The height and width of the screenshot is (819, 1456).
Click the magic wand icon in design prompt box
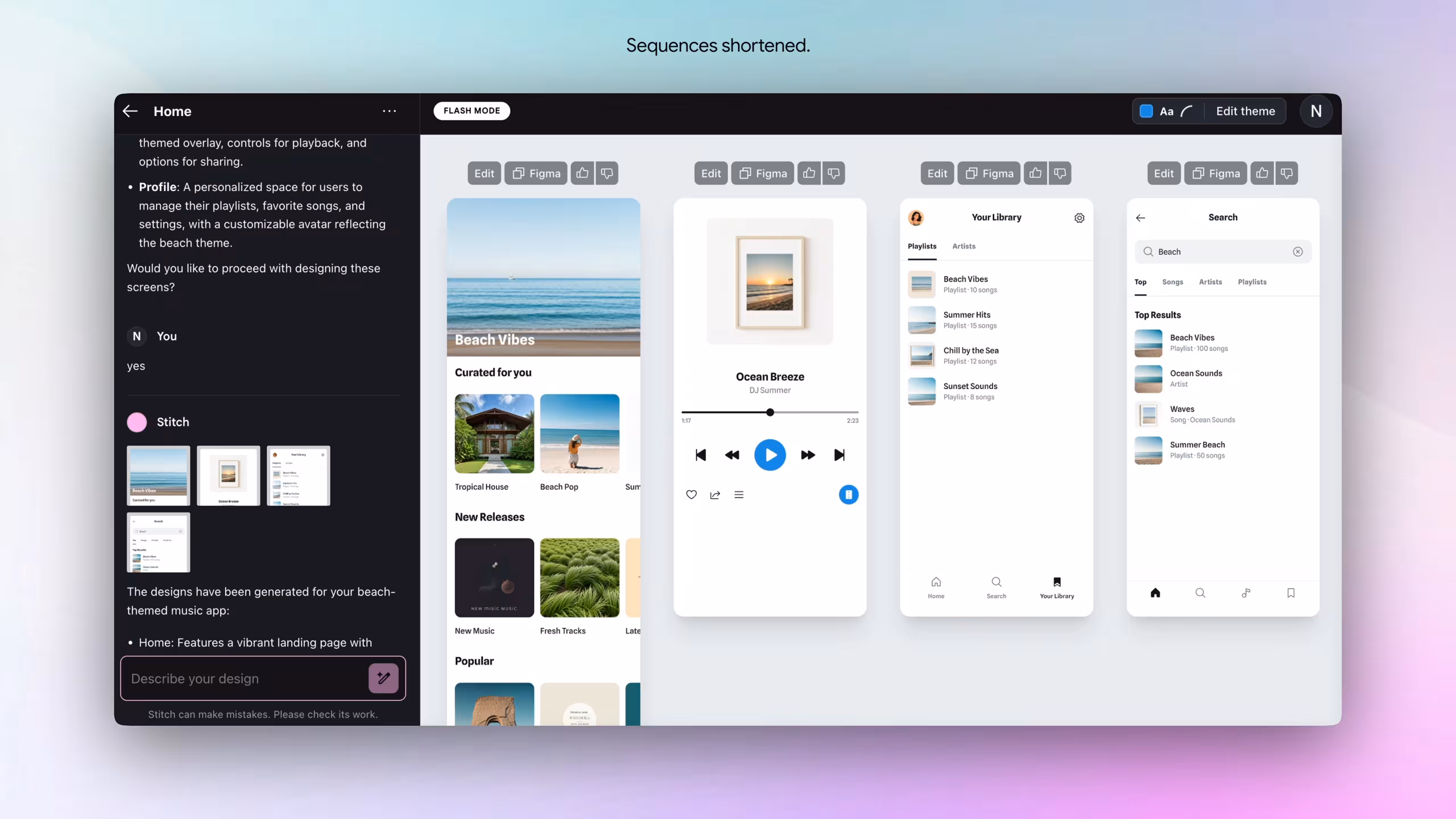383,678
